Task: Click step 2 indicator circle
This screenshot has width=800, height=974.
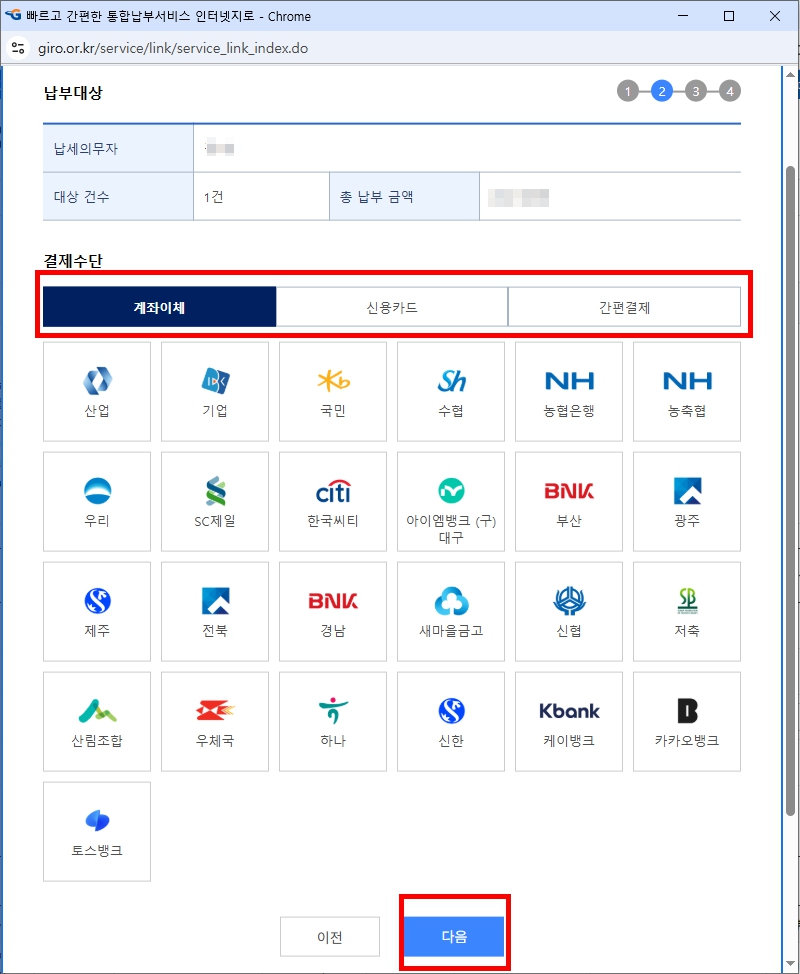Action: click(662, 91)
